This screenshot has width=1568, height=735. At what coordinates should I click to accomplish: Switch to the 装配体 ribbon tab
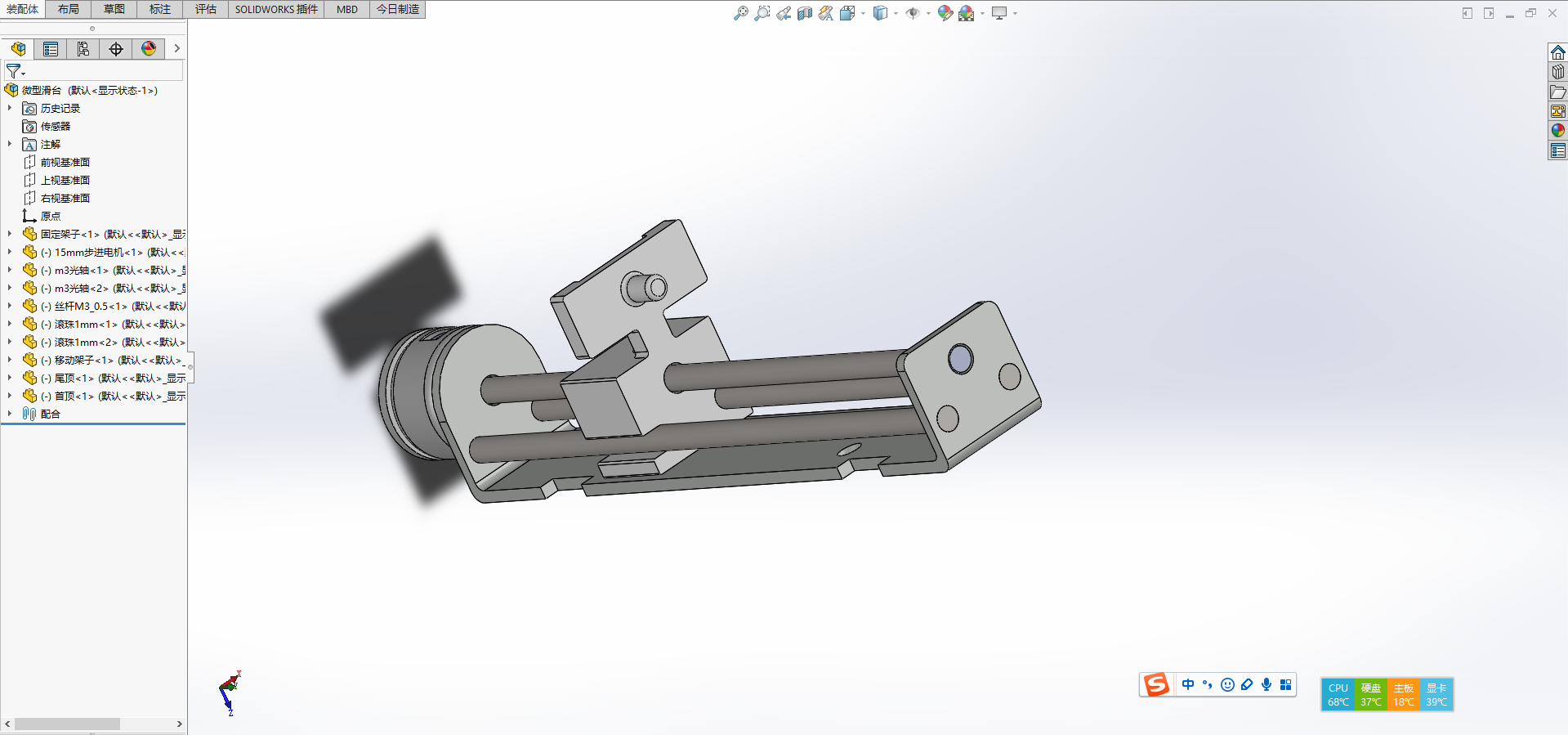[23, 9]
